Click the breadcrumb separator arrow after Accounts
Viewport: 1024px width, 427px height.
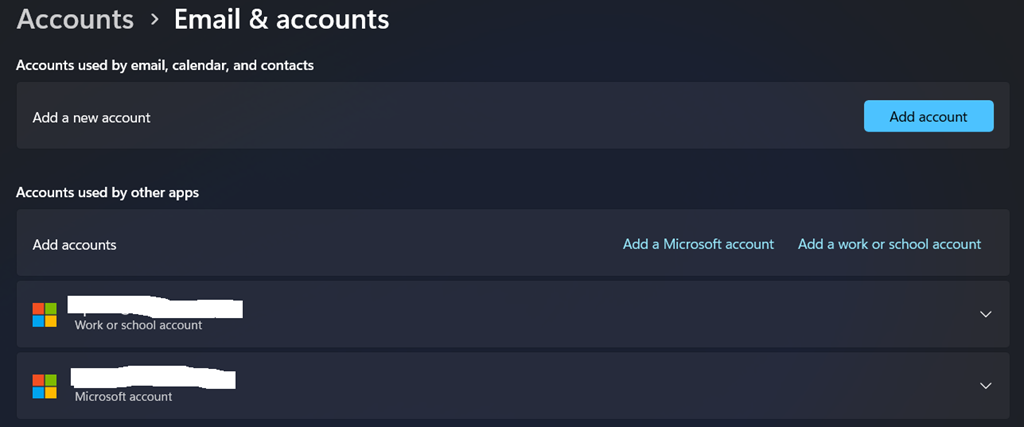(154, 19)
